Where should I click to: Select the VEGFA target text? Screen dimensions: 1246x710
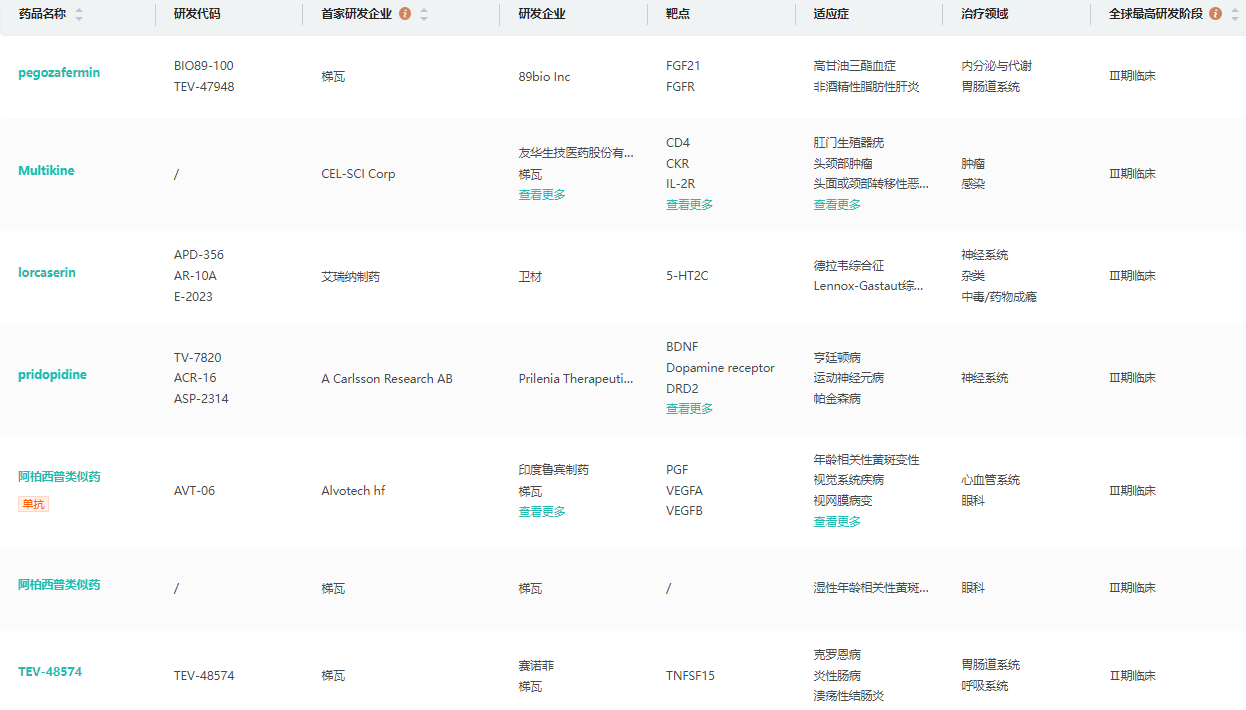685,491
